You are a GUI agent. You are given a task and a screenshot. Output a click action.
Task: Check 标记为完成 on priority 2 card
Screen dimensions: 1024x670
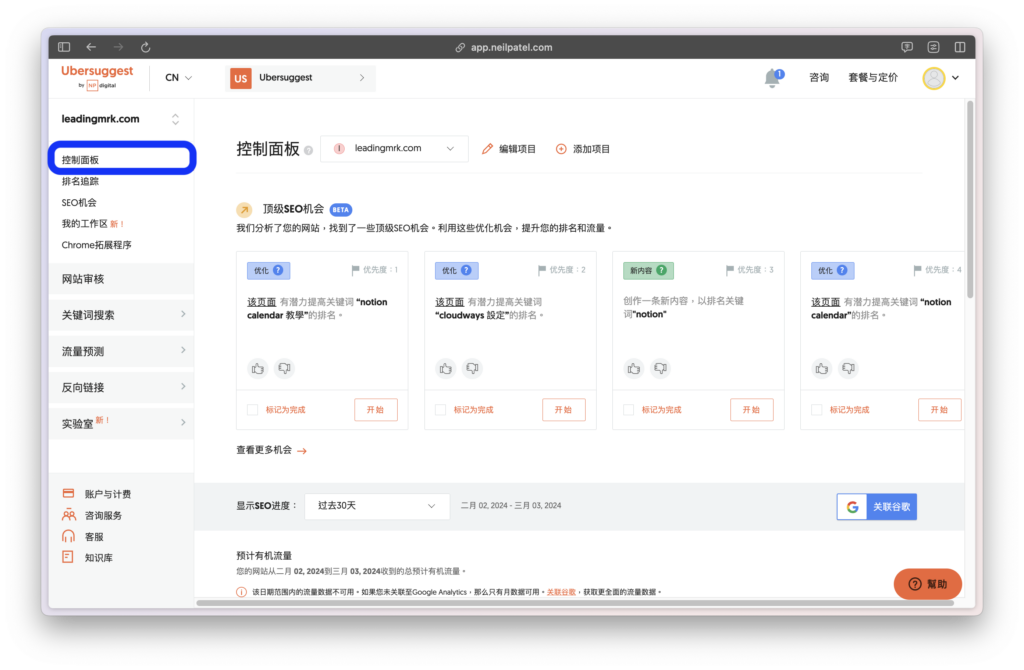pyautogui.click(x=441, y=409)
